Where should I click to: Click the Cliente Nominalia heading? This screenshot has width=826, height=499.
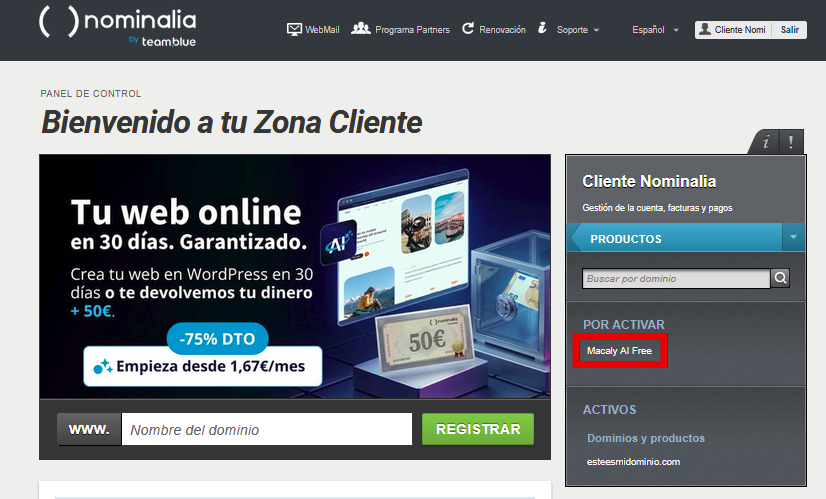(x=649, y=181)
